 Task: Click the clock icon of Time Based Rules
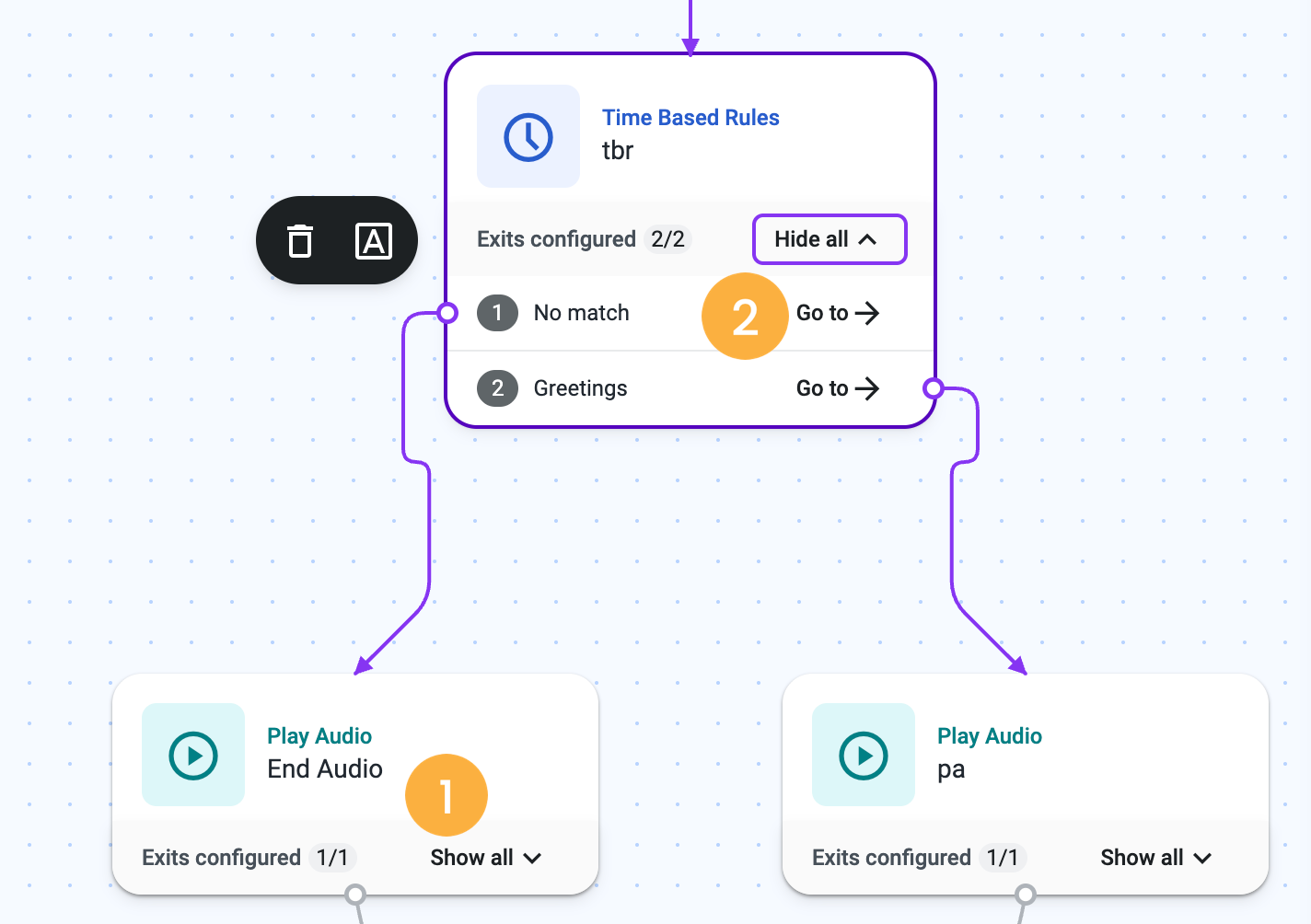pyautogui.click(x=528, y=137)
